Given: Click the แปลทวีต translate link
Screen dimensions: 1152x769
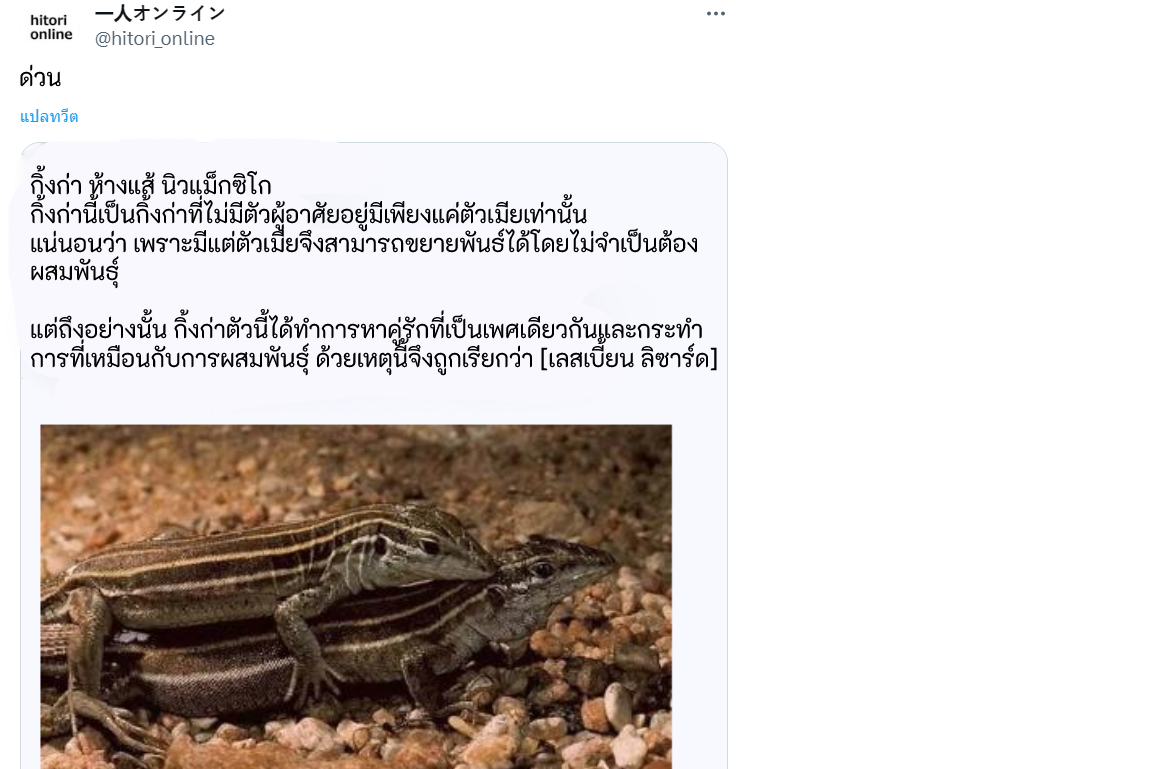Looking at the screenshot, I should click(48, 117).
